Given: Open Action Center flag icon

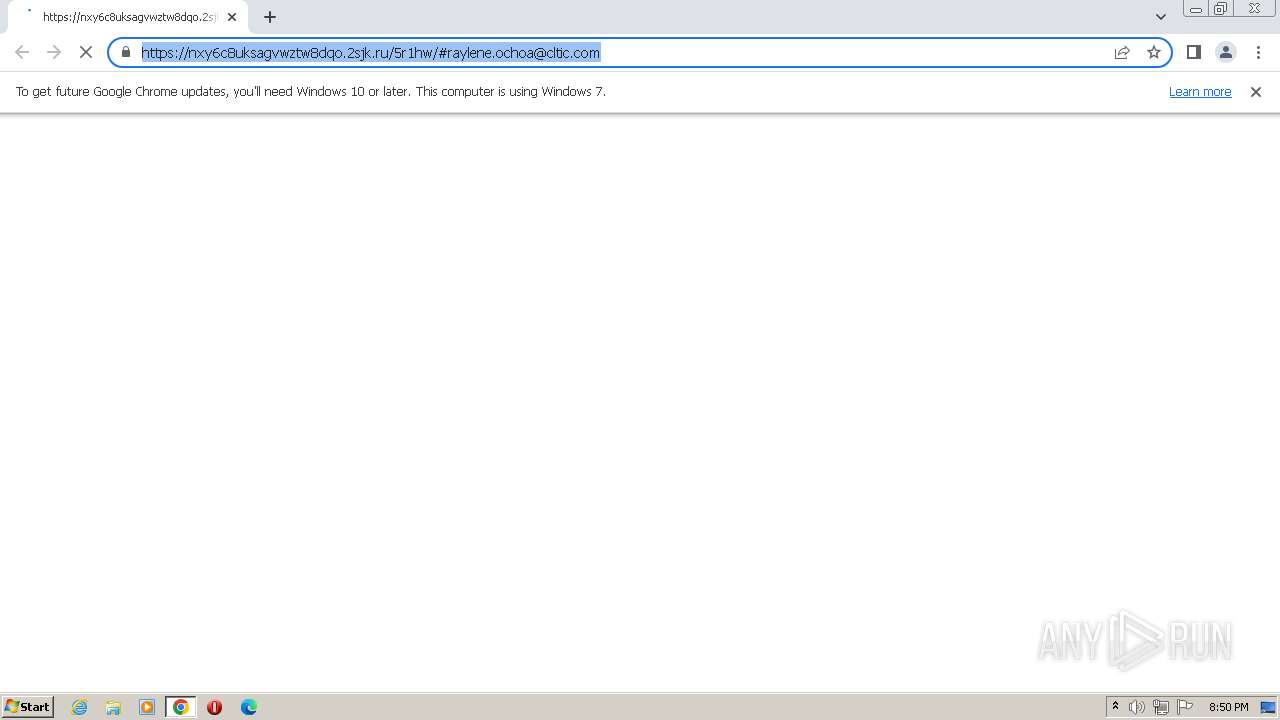Looking at the screenshot, I should point(1185,707).
